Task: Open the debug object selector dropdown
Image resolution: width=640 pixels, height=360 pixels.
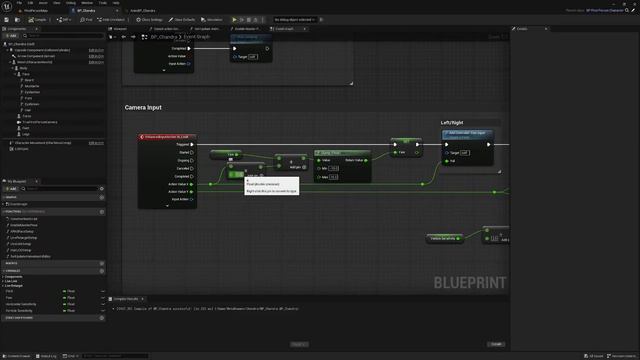Action: (295, 20)
